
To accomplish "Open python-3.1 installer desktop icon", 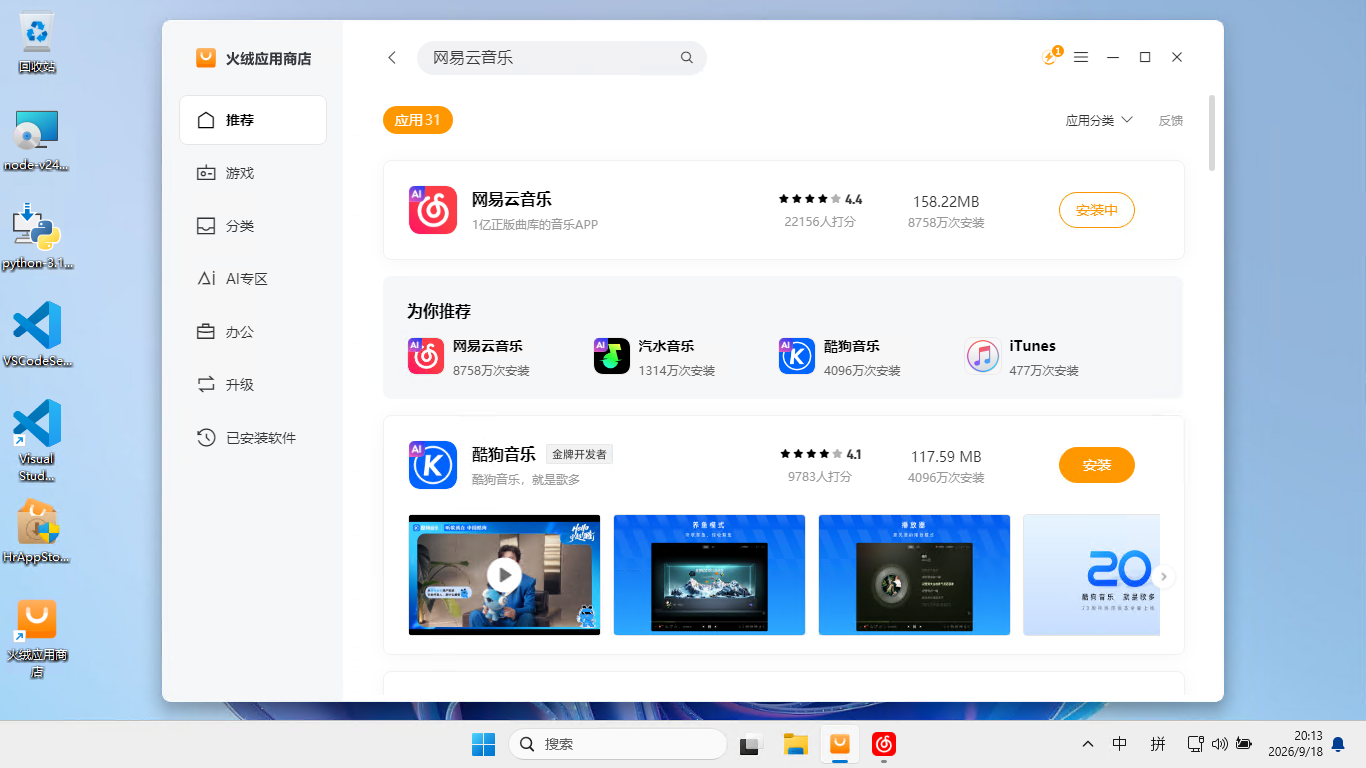I will [x=37, y=237].
